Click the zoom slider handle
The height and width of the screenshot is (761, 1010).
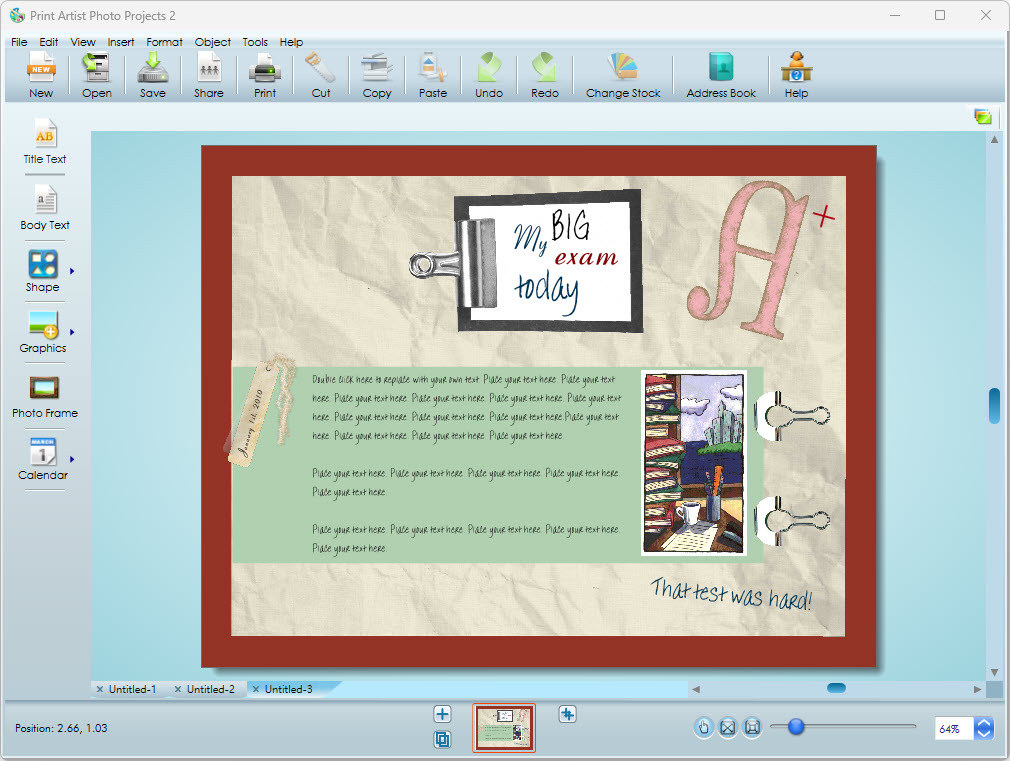tap(796, 727)
